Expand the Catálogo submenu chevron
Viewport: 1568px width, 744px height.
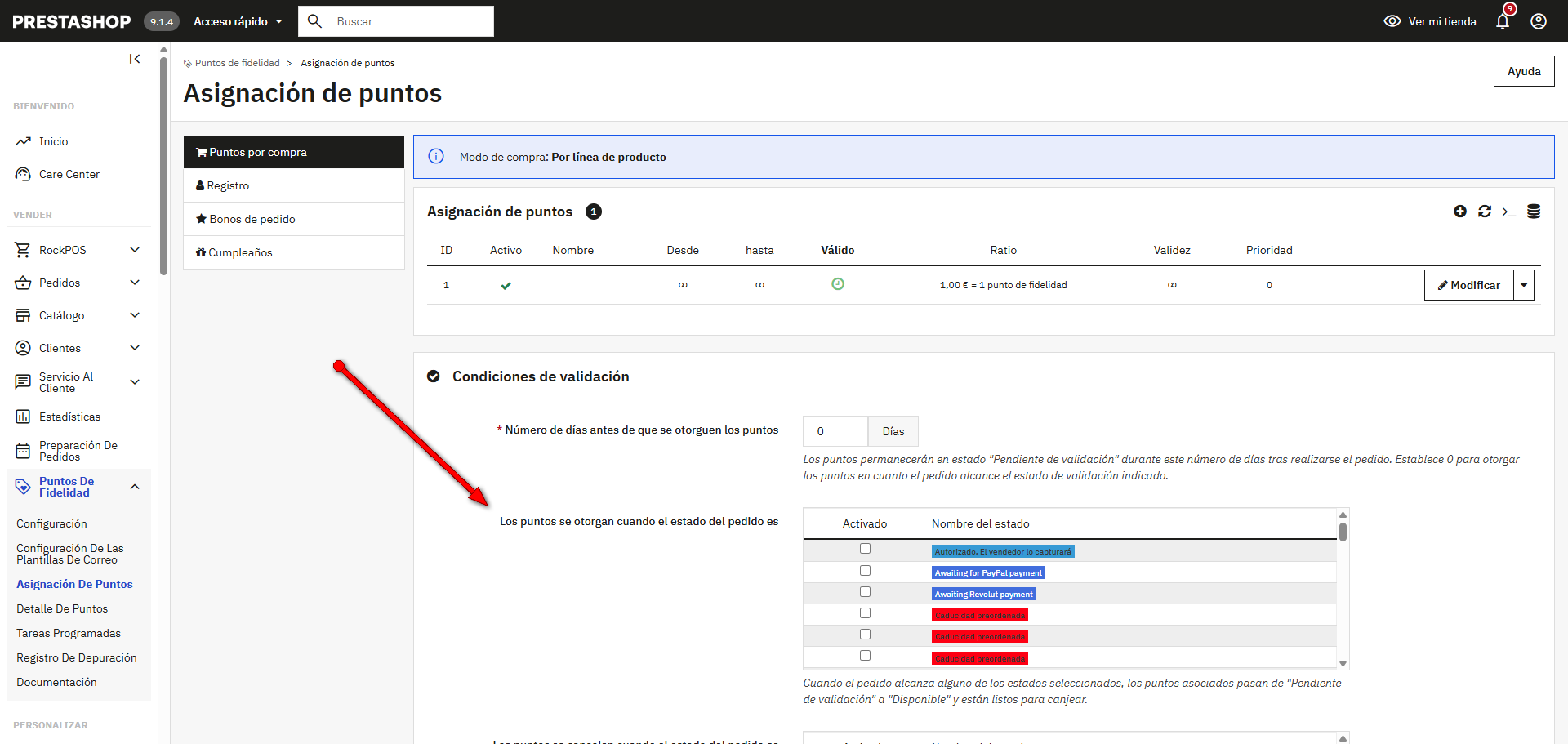[135, 315]
